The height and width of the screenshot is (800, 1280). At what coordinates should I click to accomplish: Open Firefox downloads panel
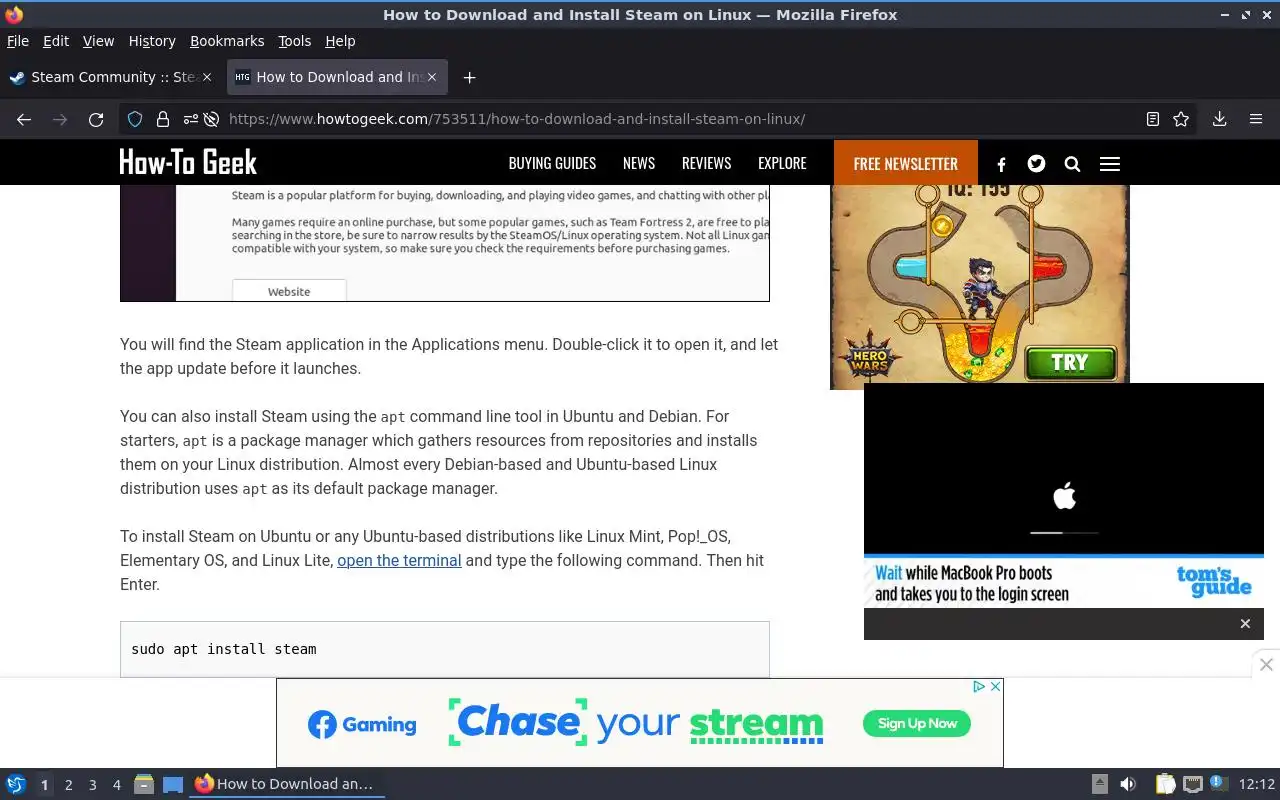1219,119
